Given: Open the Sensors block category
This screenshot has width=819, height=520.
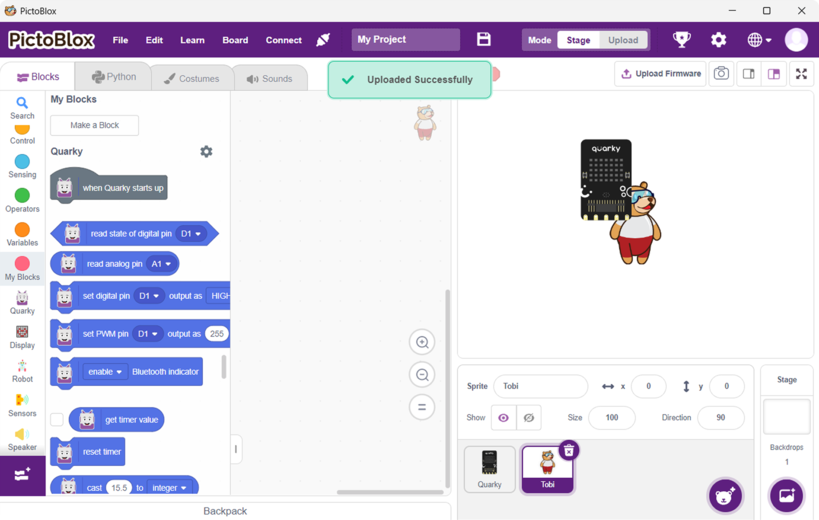Looking at the screenshot, I should point(22,405).
